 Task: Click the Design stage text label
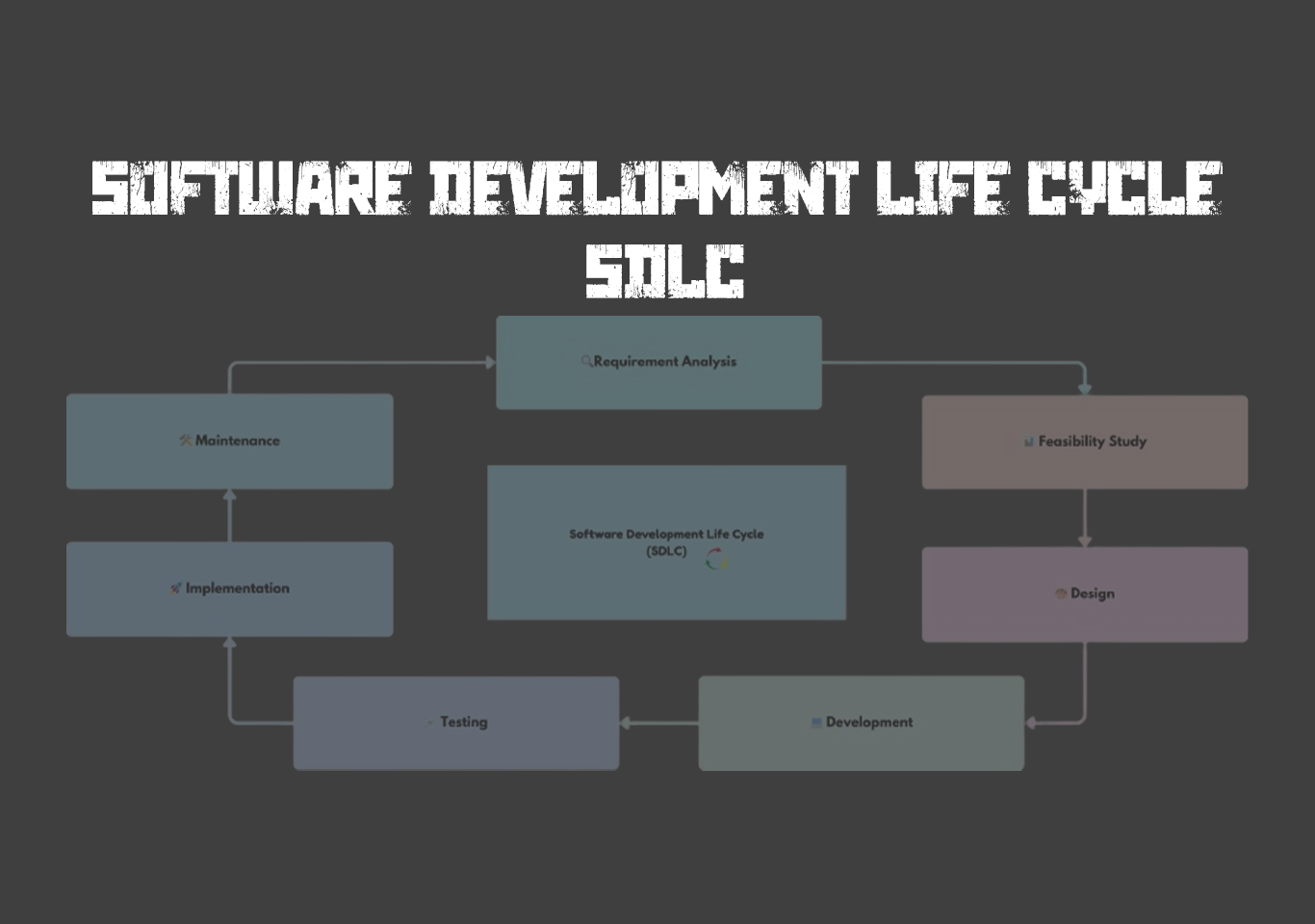click(x=1092, y=594)
